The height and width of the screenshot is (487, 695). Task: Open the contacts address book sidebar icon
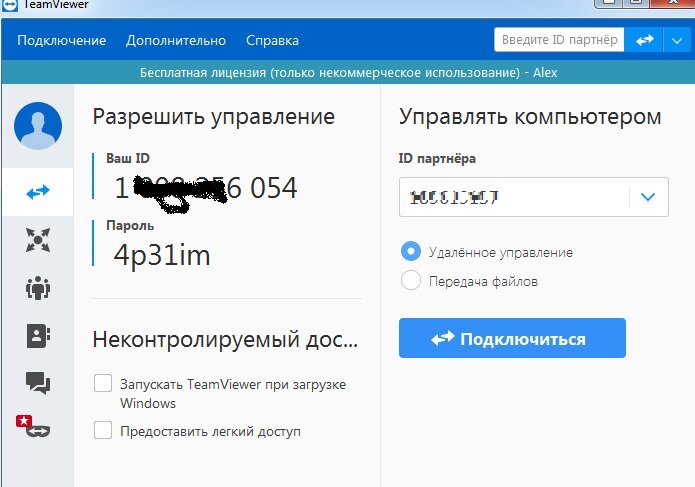point(38,335)
